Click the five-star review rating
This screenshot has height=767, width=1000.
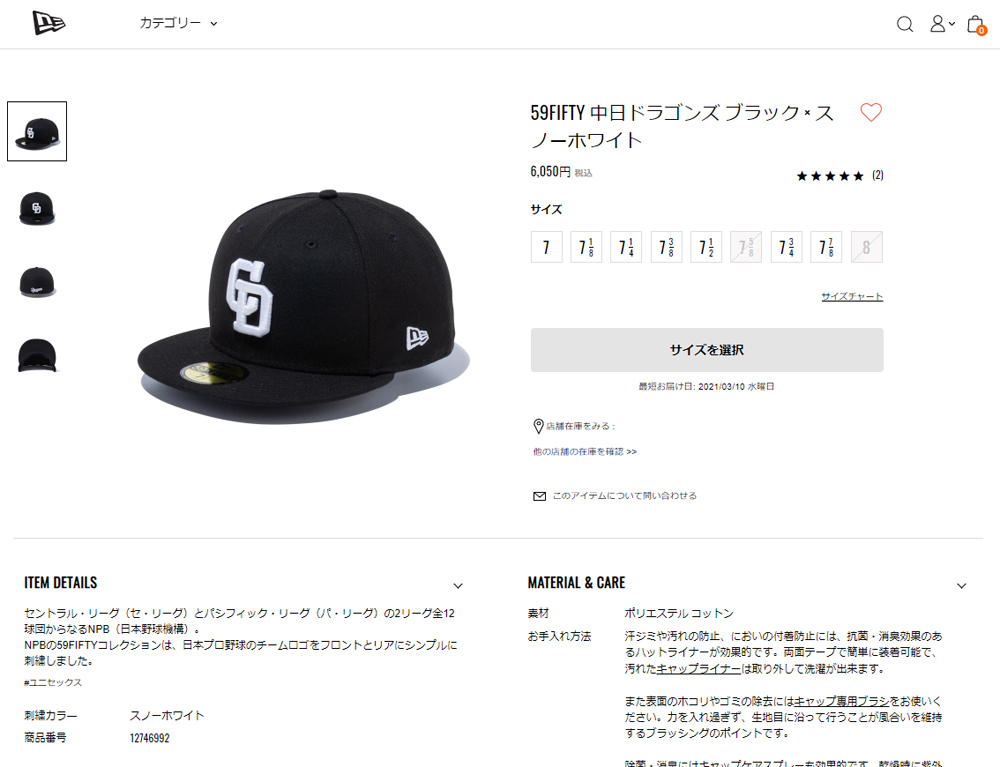830,176
